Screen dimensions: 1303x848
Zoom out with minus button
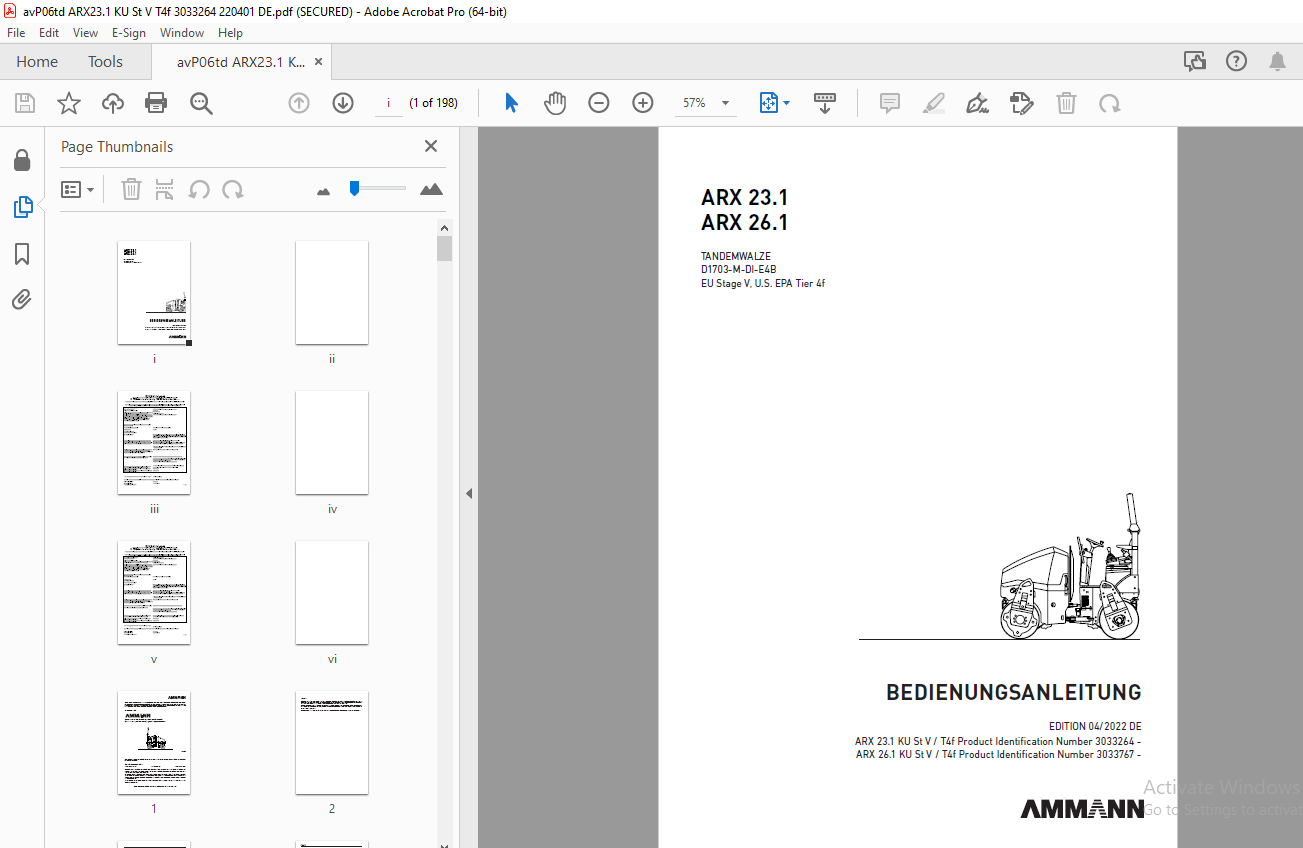coord(599,103)
